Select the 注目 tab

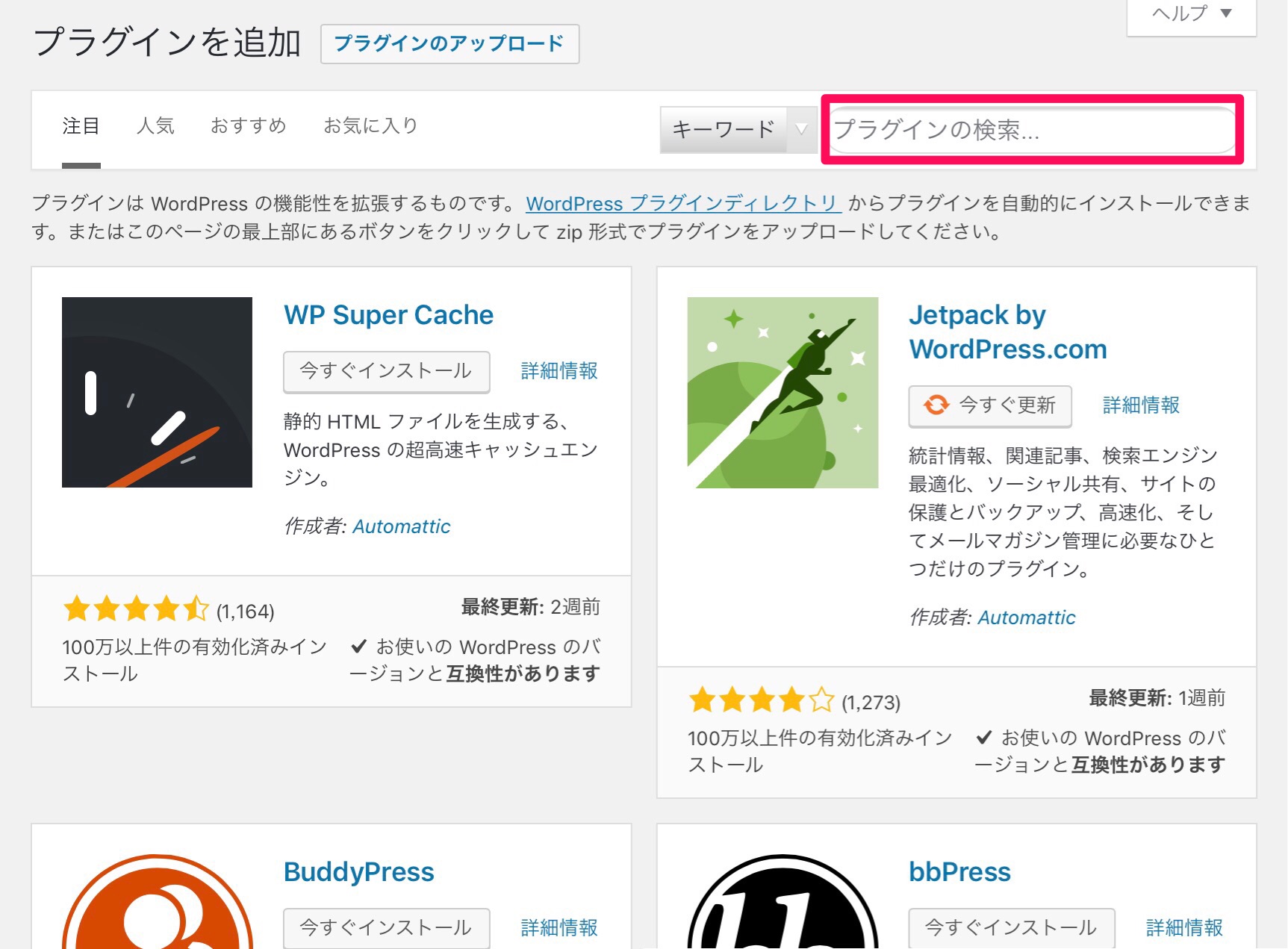[x=81, y=126]
